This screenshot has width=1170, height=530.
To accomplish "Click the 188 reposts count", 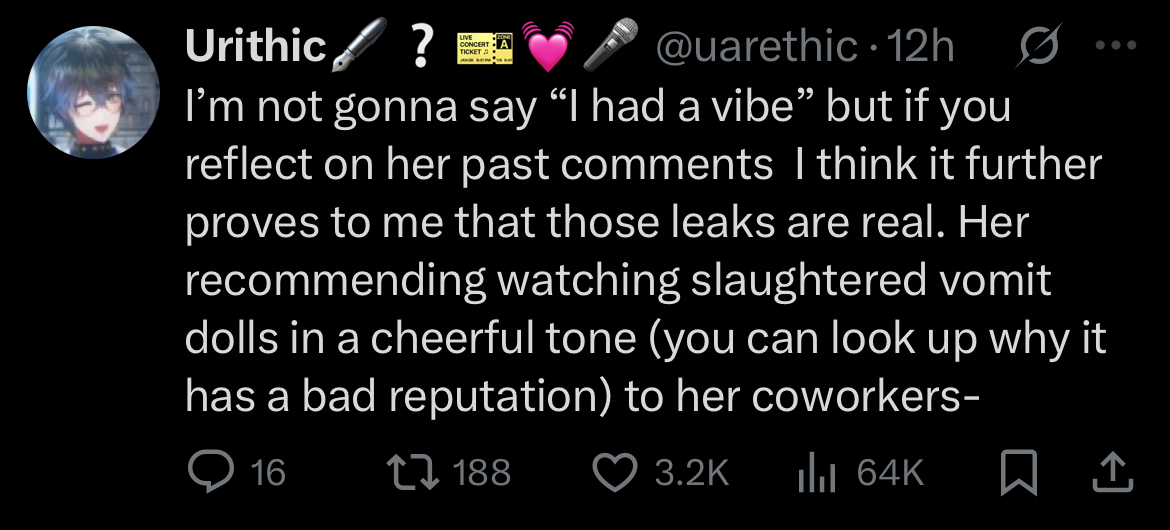I will pos(482,472).
